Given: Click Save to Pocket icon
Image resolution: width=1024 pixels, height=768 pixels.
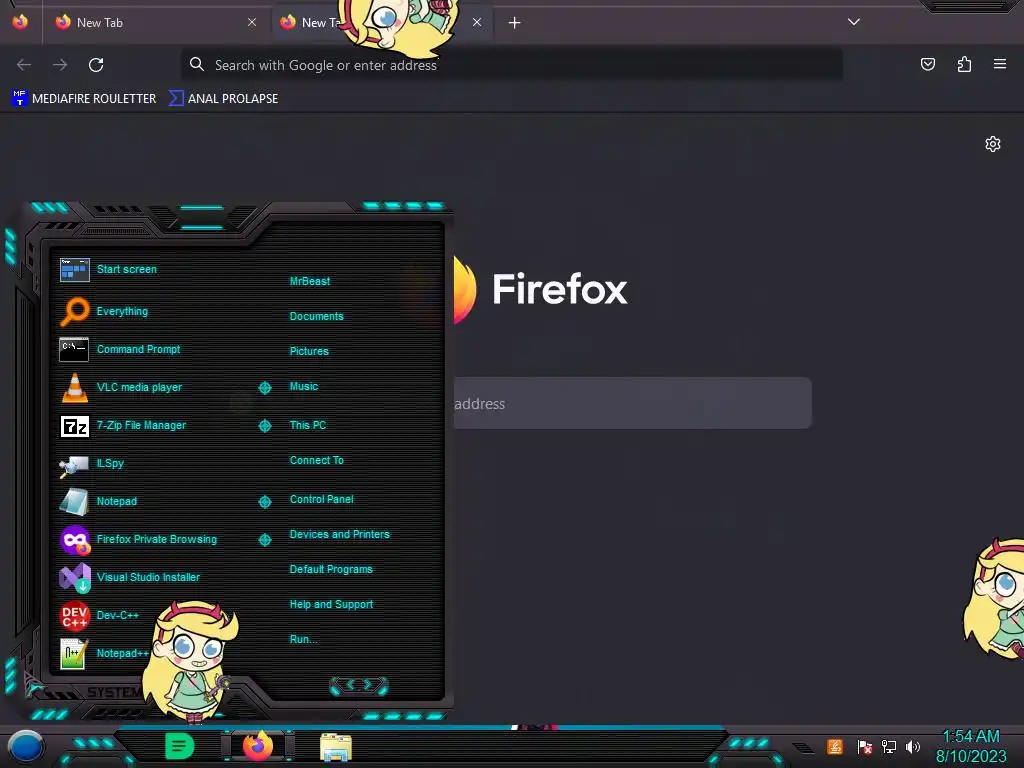Looking at the screenshot, I should click(x=928, y=64).
